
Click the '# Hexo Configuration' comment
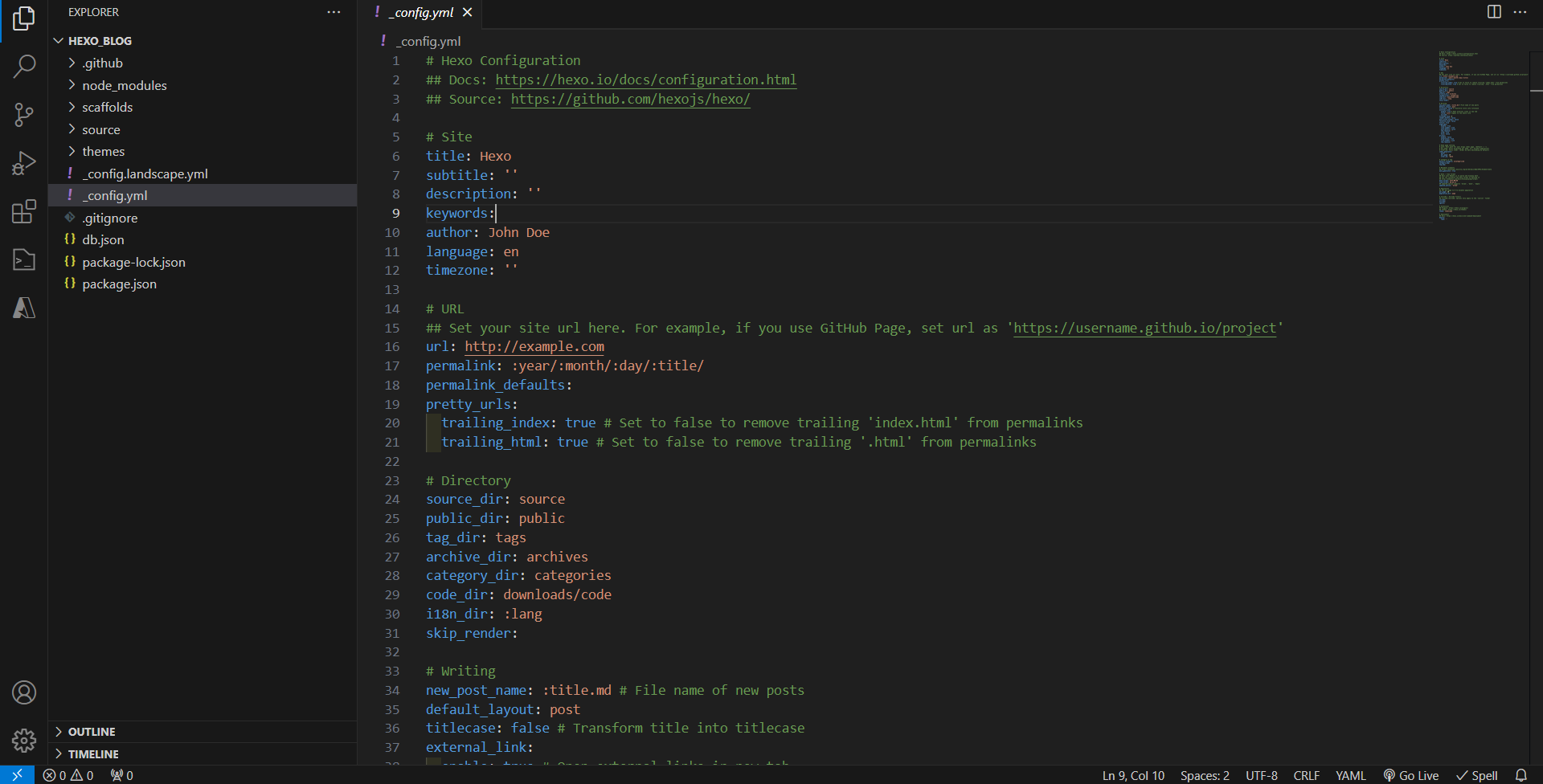pos(503,60)
